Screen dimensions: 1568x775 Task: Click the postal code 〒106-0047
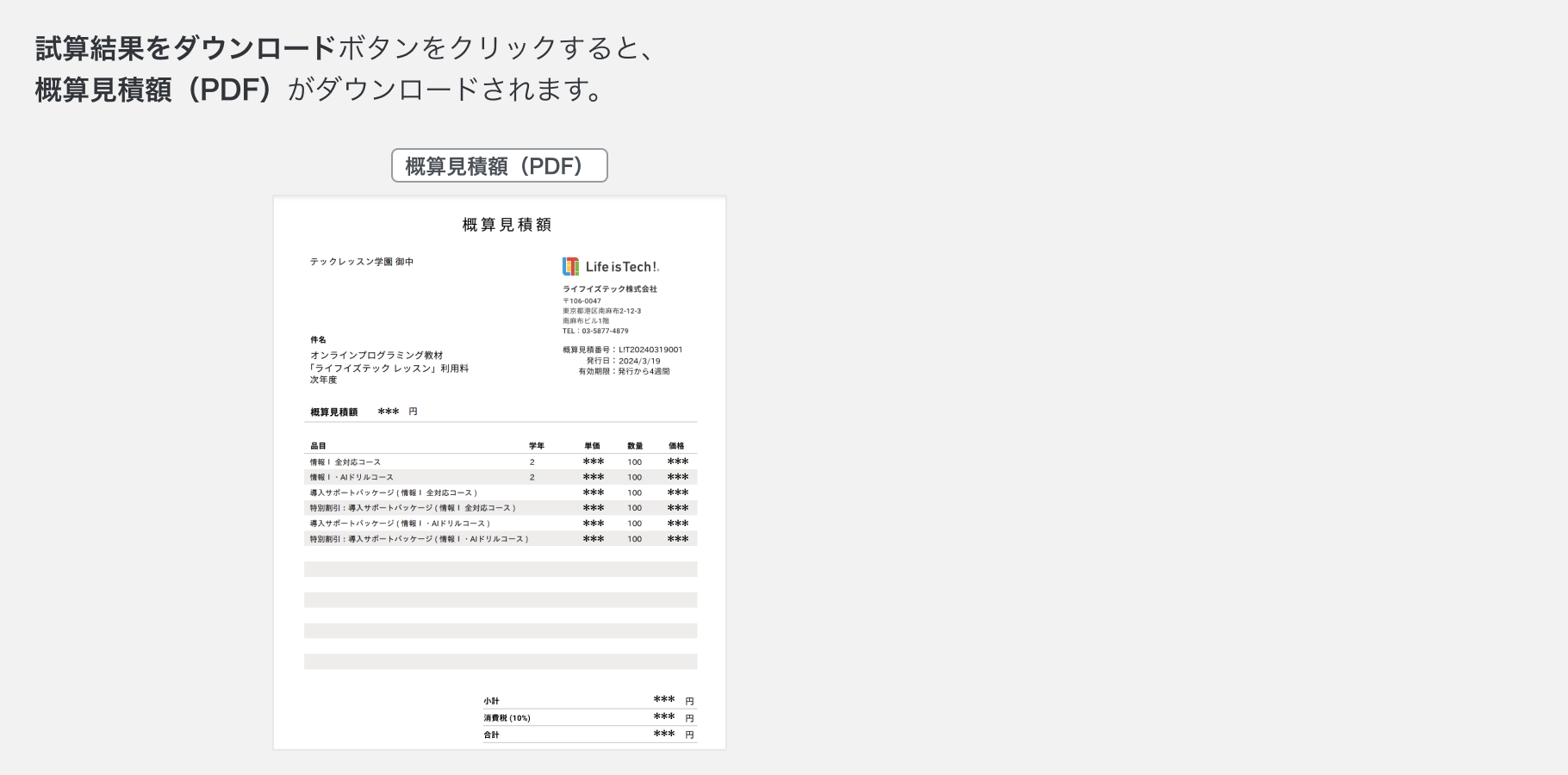click(x=582, y=301)
